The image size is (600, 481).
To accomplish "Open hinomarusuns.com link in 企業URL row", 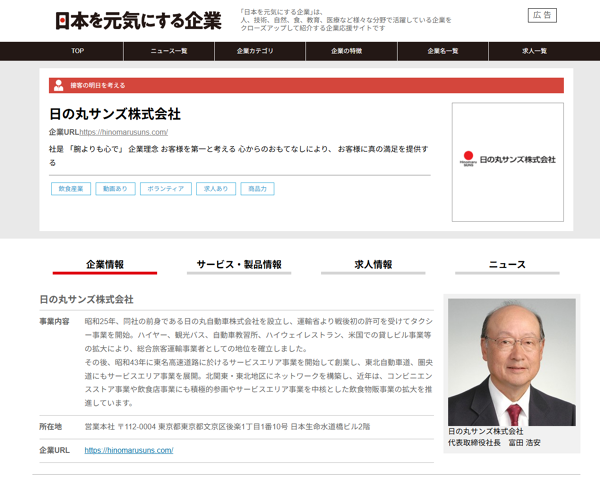I will click(x=129, y=450).
